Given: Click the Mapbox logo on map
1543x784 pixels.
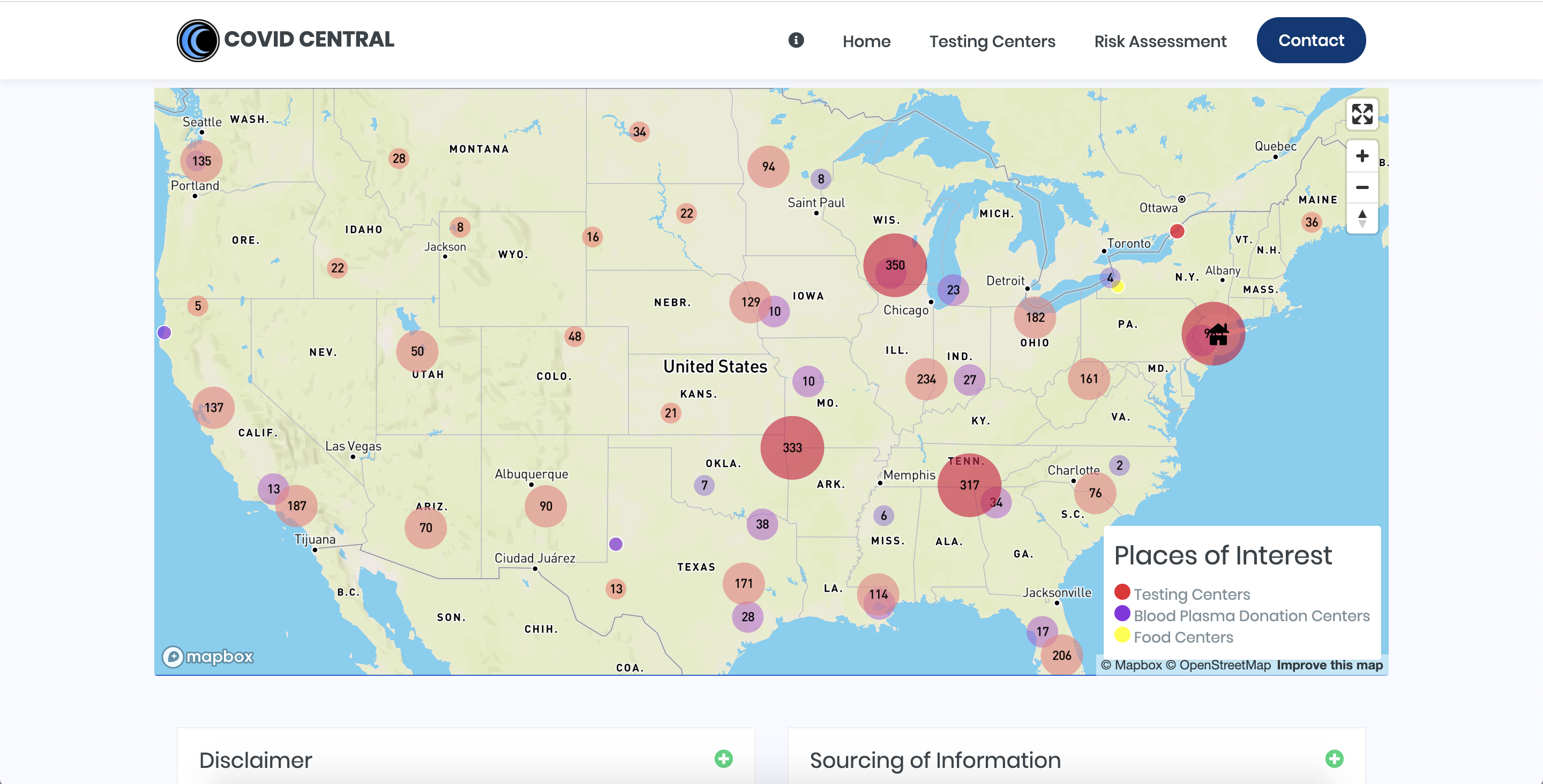Looking at the screenshot, I should point(208,657).
